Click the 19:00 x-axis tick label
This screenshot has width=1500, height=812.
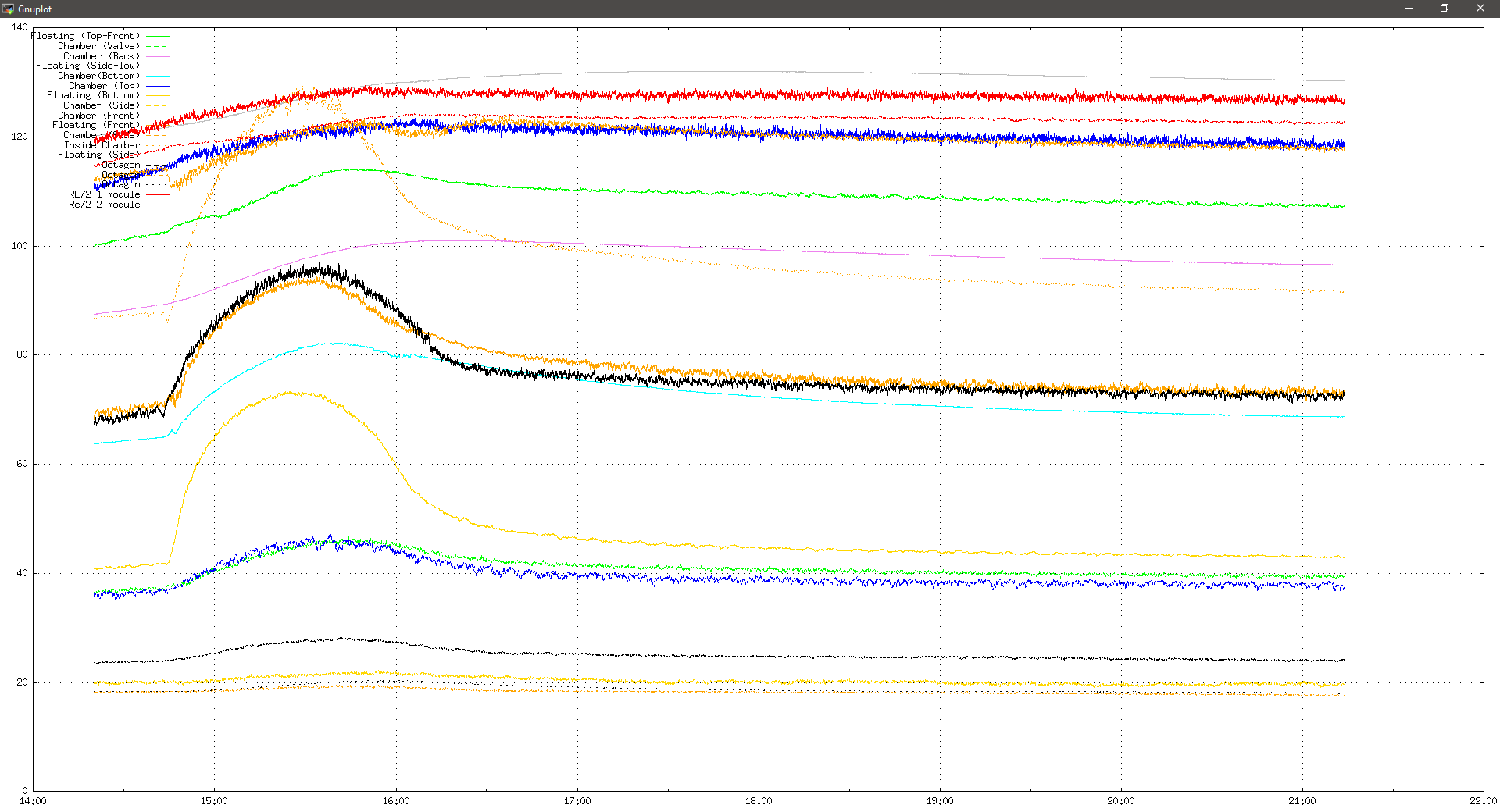[x=940, y=801]
